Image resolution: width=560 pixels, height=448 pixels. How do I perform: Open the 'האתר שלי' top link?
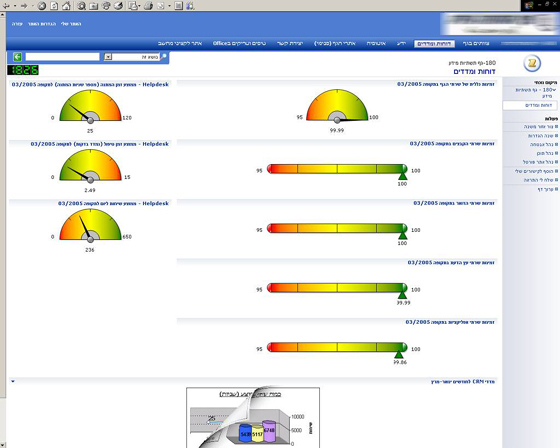(71, 24)
